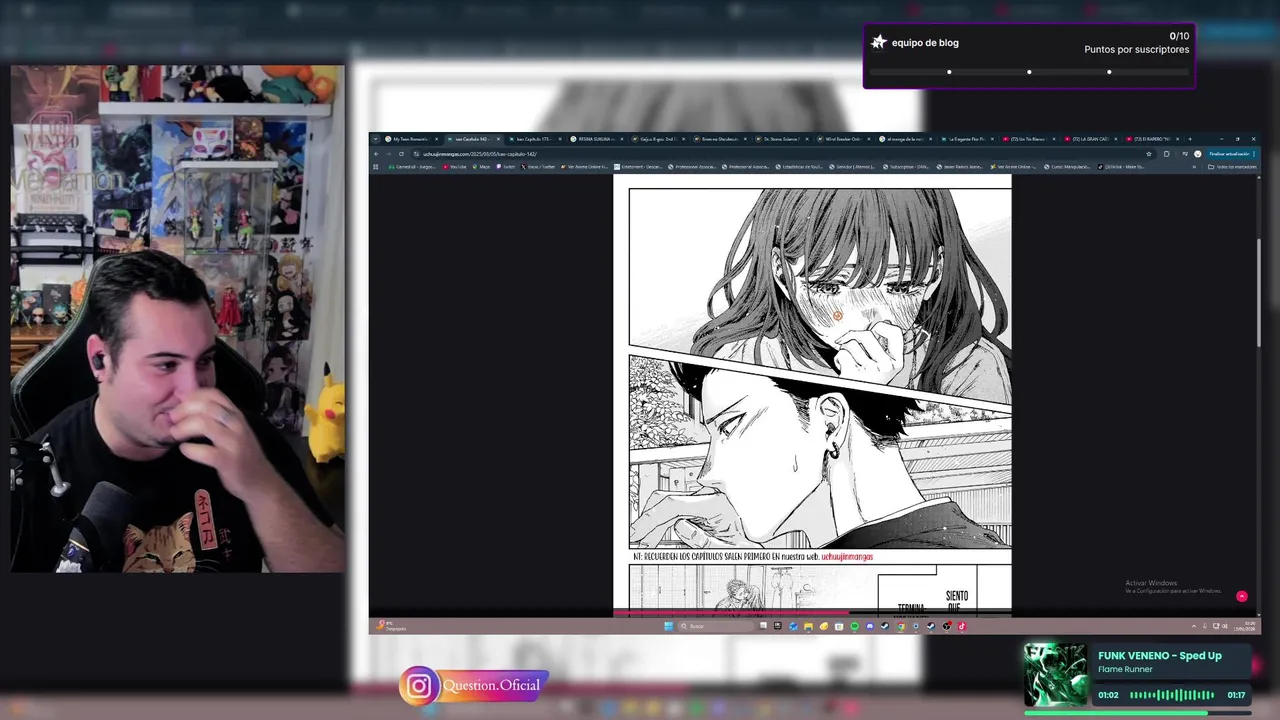Click the Question.Oficial Instagram handle

pos(491,686)
